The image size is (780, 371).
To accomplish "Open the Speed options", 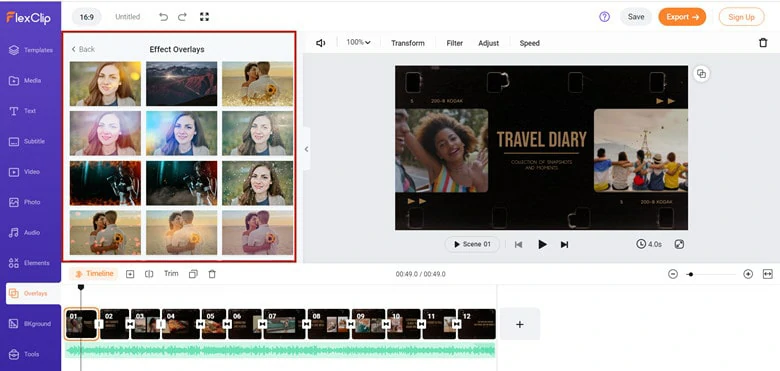I will 529,43.
